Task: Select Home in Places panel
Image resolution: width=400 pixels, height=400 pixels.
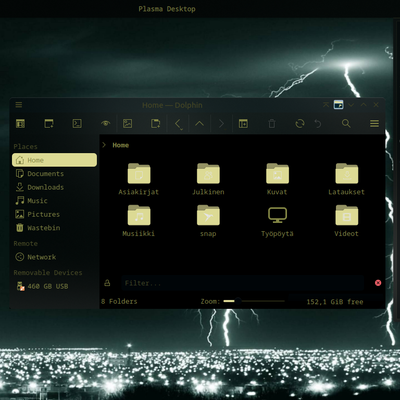Action: click(x=54, y=160)
